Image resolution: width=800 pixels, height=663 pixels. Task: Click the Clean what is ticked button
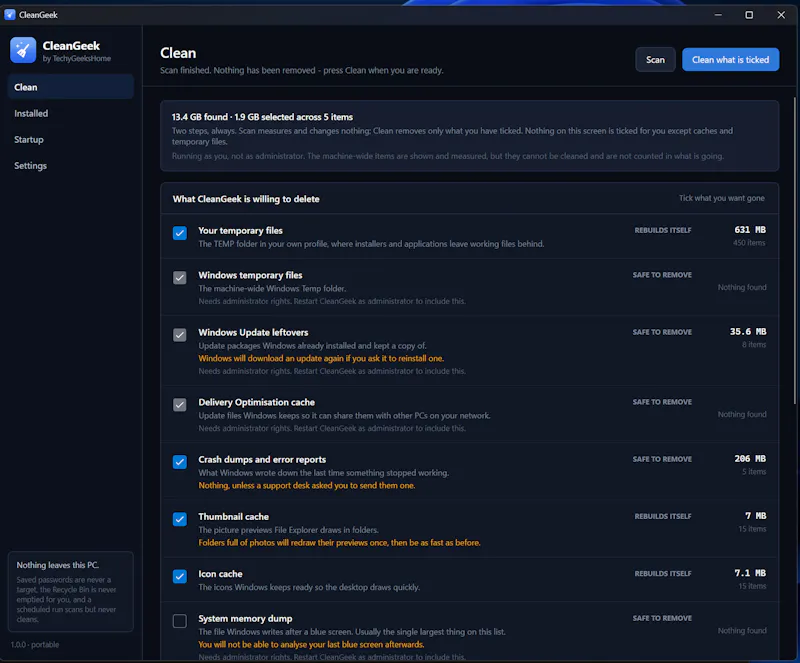click(730, 60)
